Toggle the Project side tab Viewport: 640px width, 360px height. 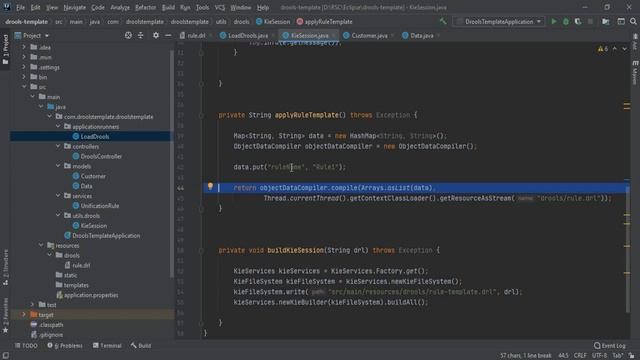point(5,49)
